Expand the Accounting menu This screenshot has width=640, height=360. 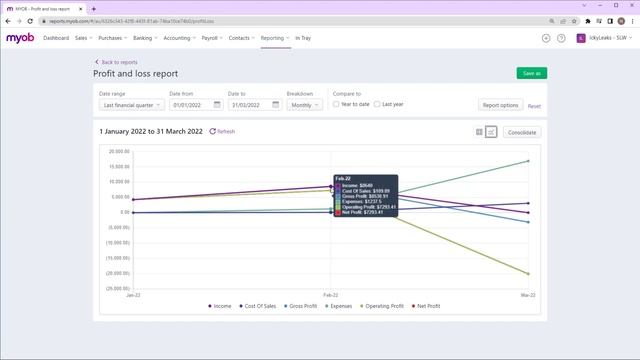[x=180, y=38]
